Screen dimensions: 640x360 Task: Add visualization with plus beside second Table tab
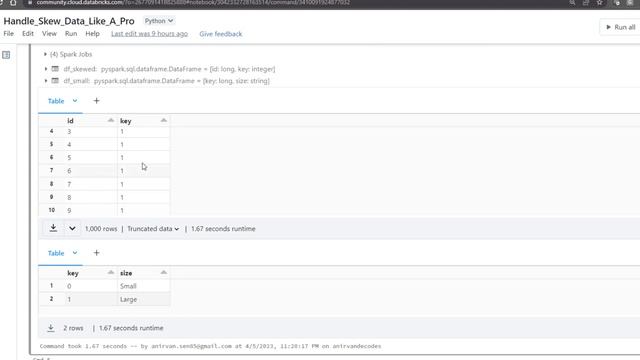tap(96, 253)
